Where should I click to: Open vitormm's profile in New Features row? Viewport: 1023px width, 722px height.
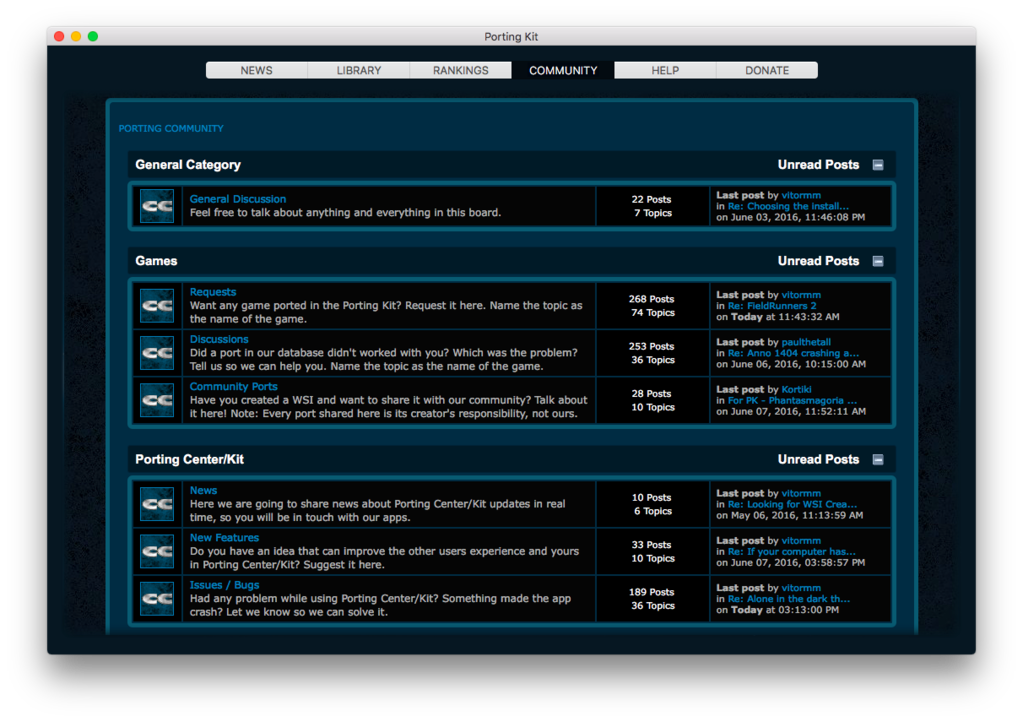point(801,541)
